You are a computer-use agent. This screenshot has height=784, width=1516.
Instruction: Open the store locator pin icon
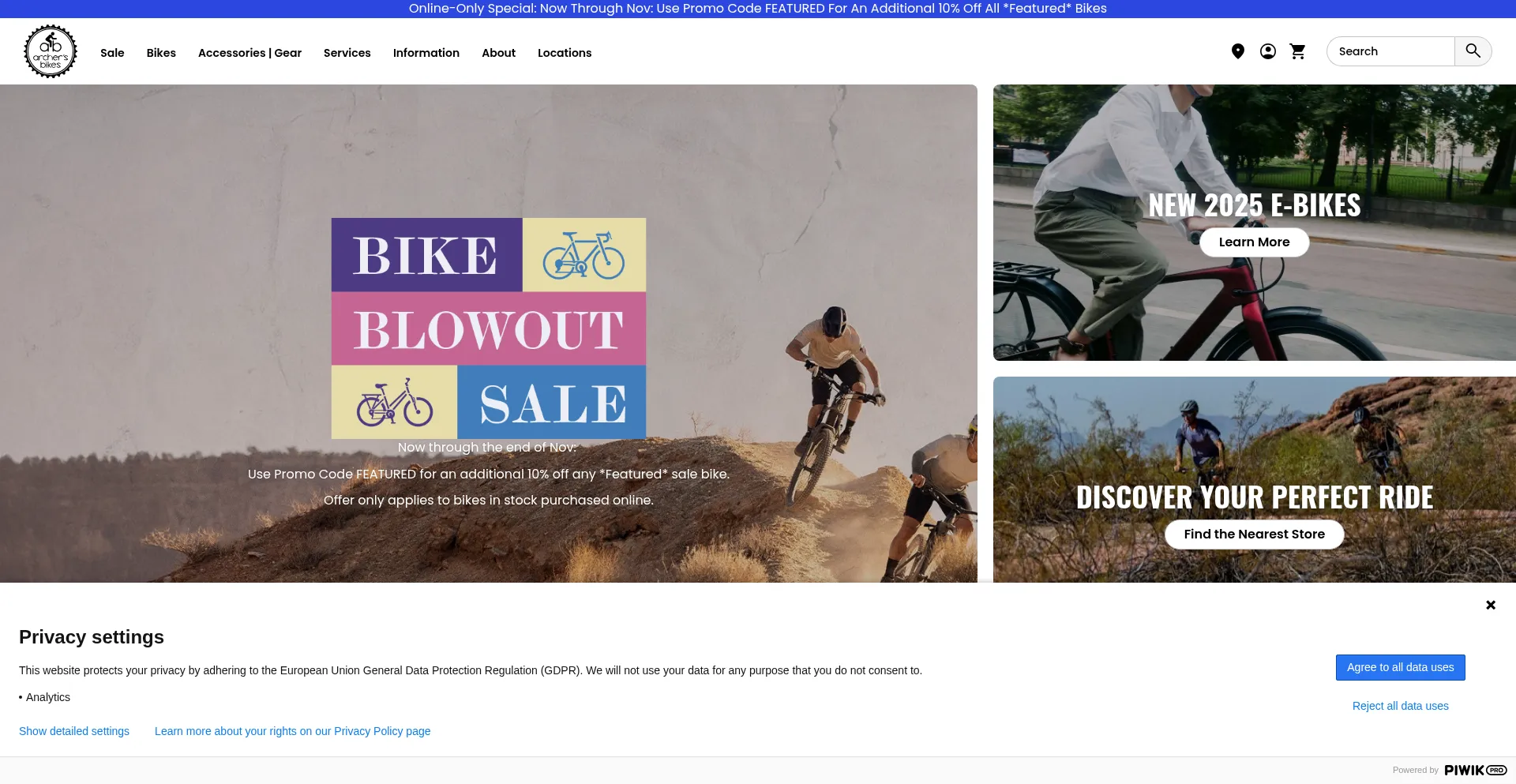(1238, 51)
